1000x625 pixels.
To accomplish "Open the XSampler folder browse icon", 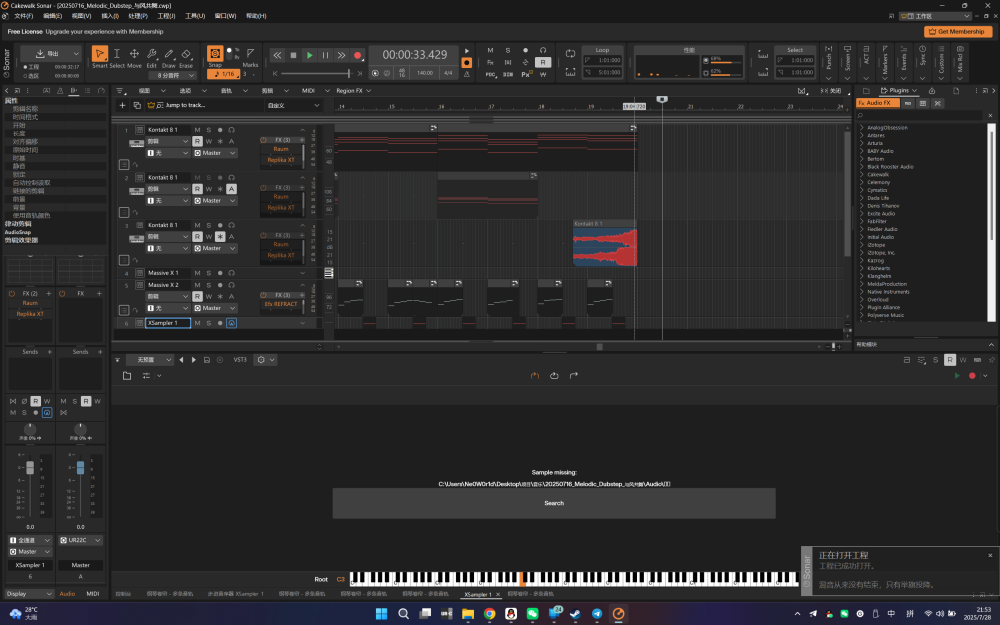I will (x=127, y=376).
